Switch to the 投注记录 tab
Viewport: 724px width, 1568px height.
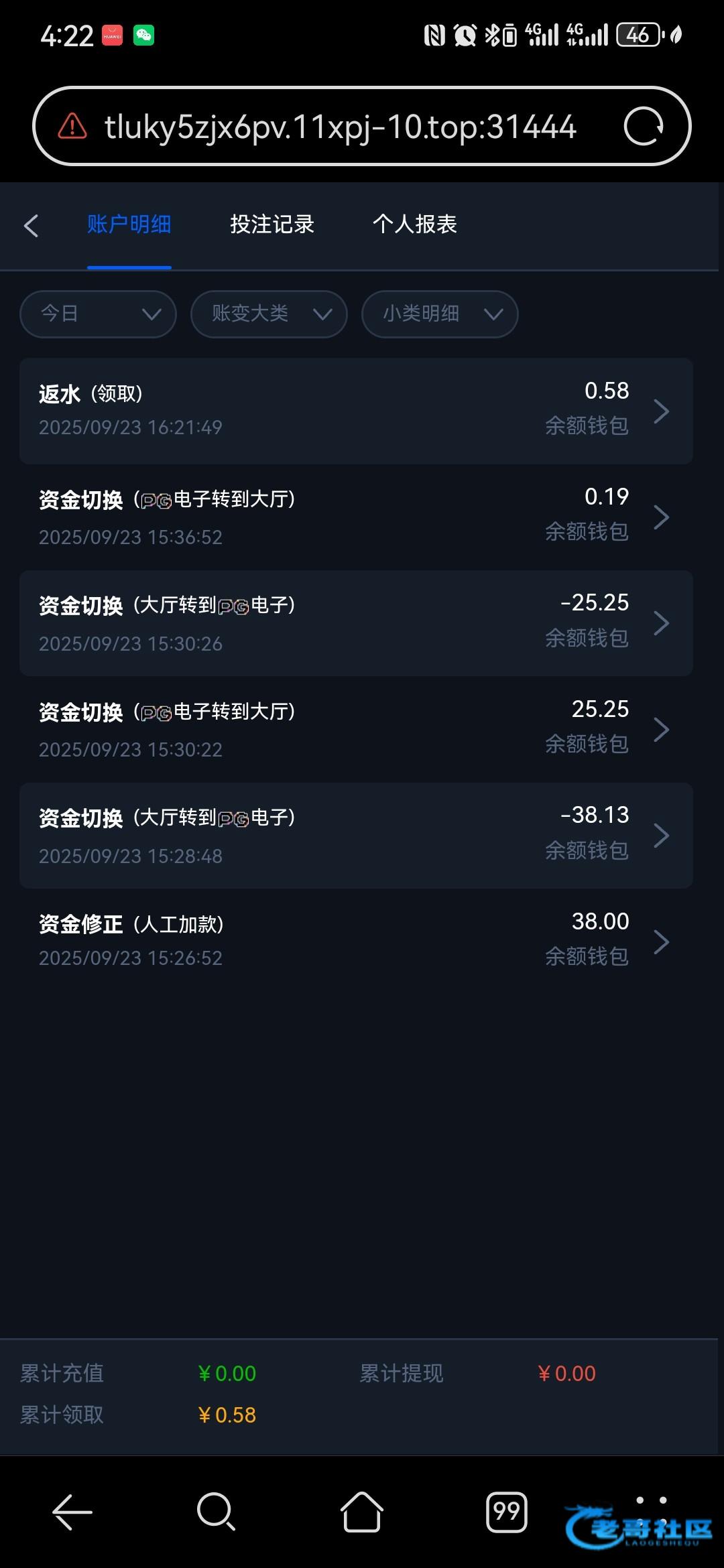coord(272,224)
